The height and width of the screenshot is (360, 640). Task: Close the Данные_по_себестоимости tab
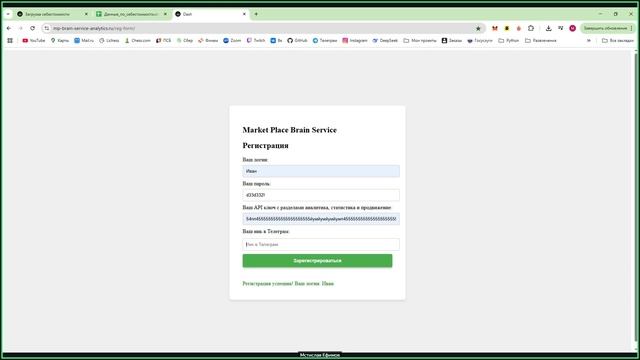click(x=165, y=14)
